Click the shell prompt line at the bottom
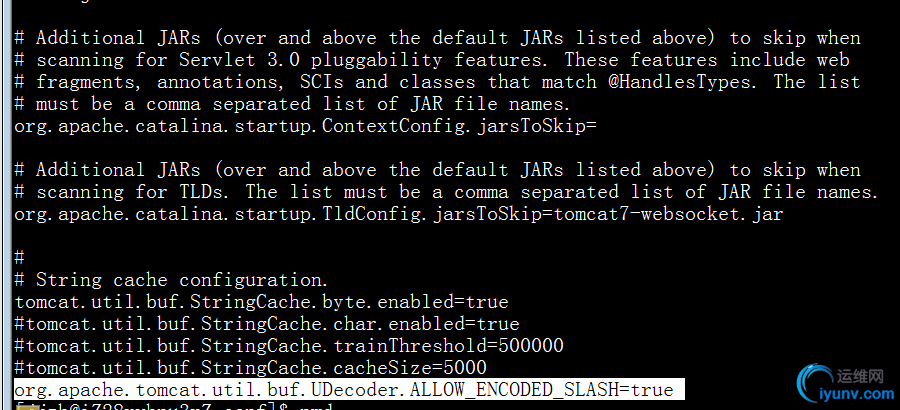The image size is (900, 410). (172, 407)
